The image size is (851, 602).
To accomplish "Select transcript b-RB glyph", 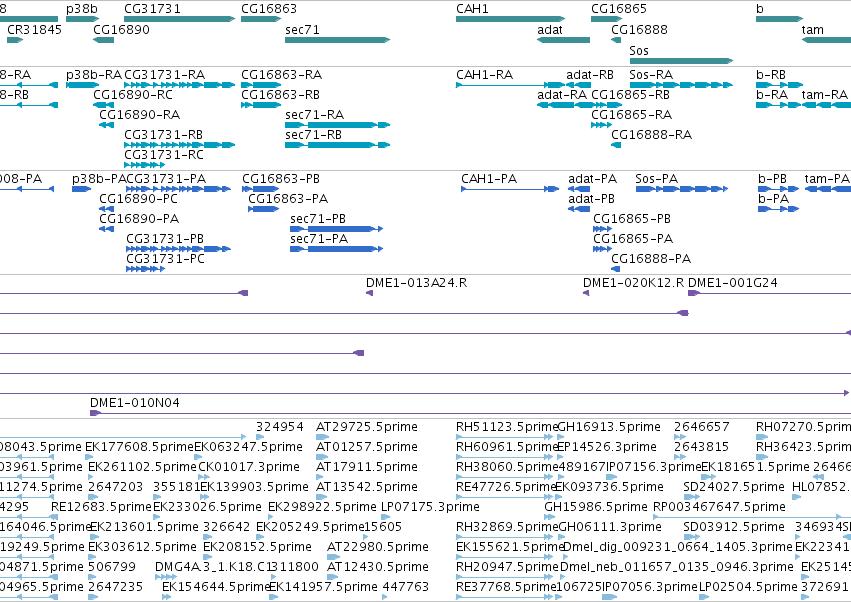I will click(x=779, y=85).
